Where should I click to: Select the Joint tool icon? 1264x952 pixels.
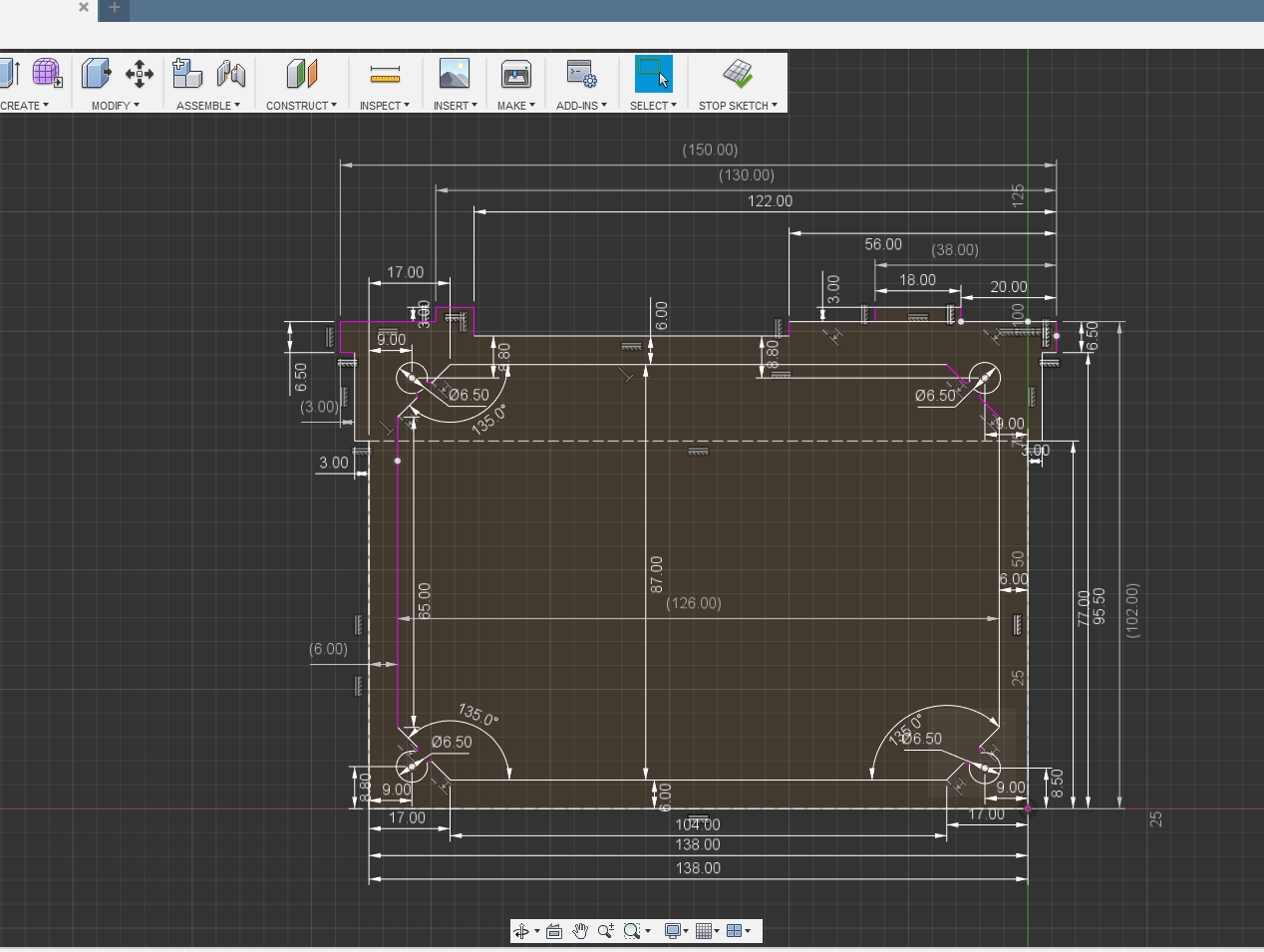[231, 74]
